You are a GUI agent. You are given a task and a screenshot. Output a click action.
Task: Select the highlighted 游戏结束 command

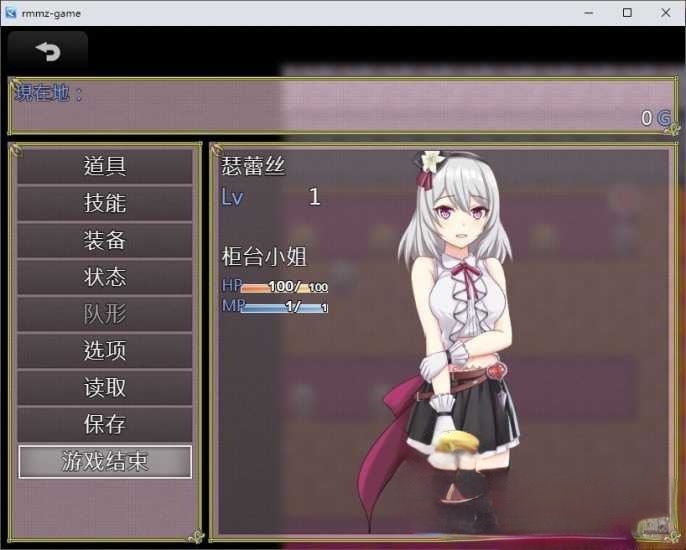pyautogui.click(x=105, y=461)
